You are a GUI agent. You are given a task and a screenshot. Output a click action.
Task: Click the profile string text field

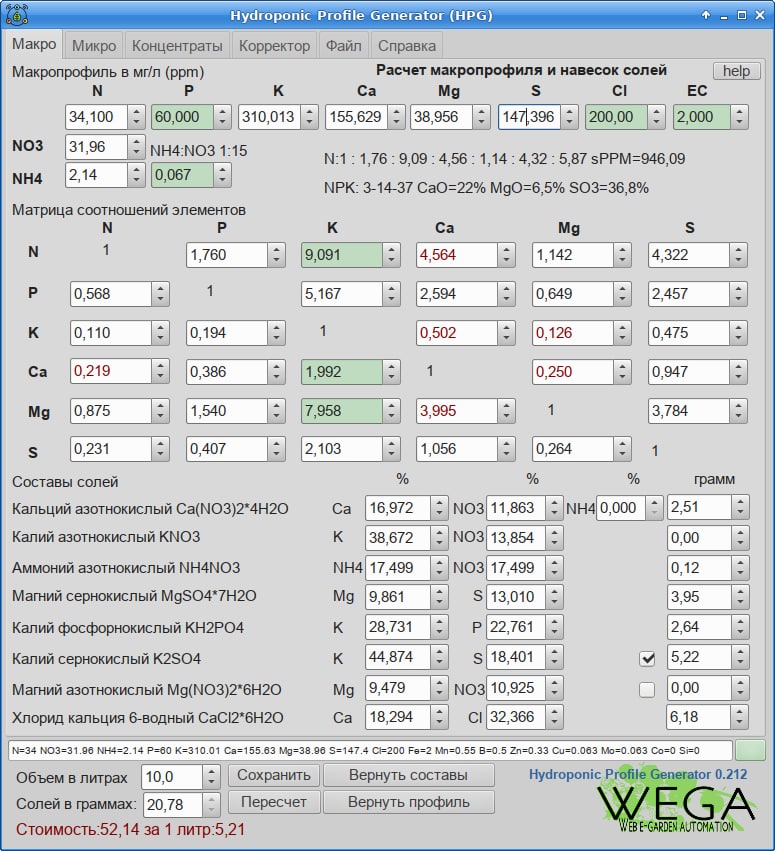(370, 751)
